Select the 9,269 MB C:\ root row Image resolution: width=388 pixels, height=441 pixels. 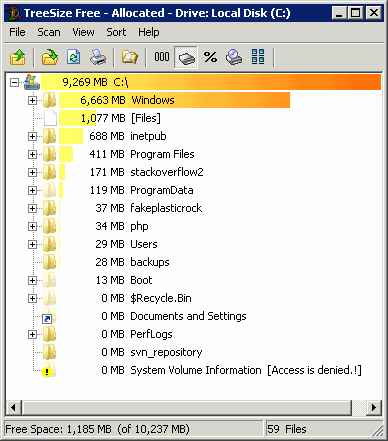point(211,82)
